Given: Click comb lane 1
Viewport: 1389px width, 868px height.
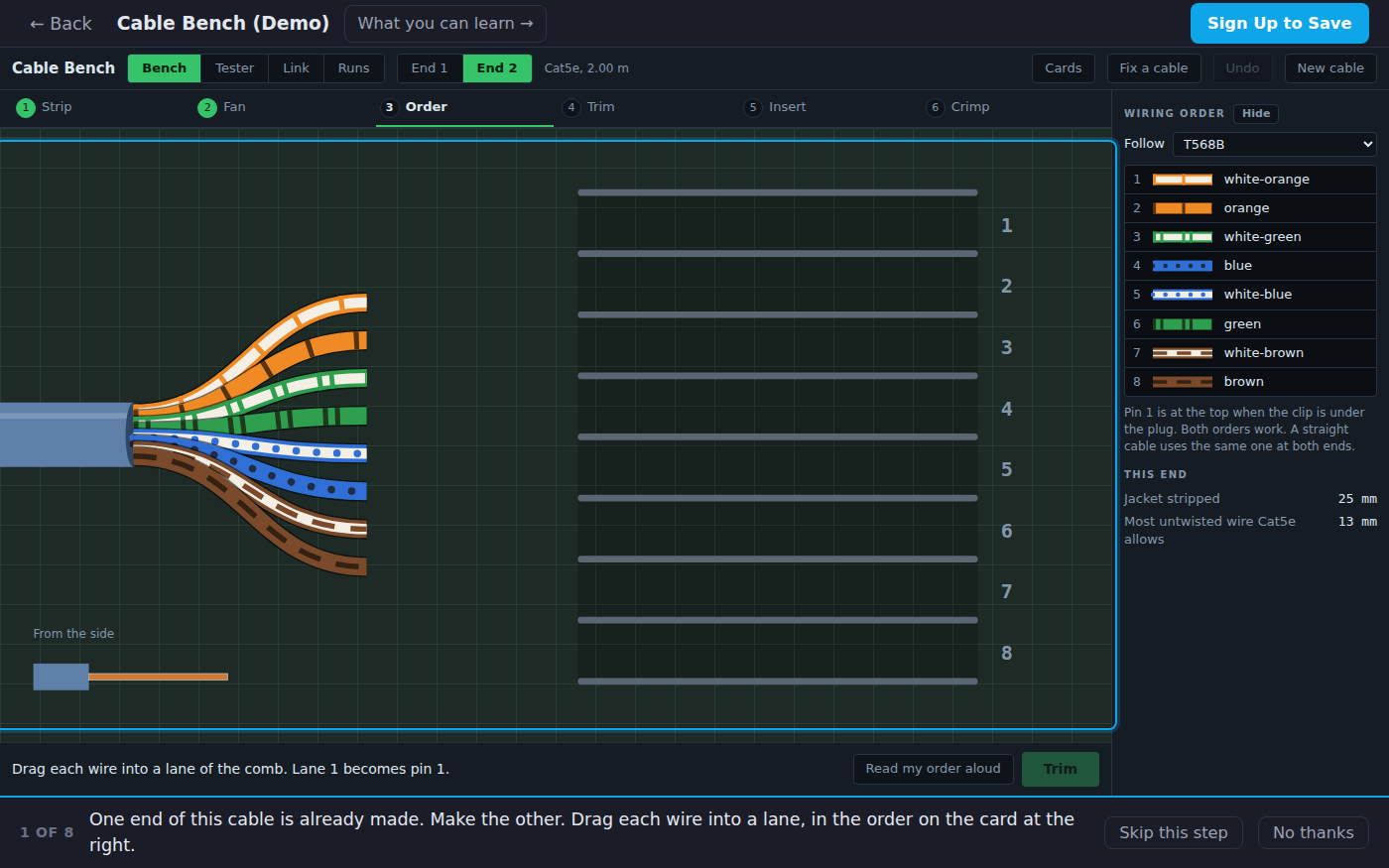Looking at the screenshot, I should click(x=778, y=223).
